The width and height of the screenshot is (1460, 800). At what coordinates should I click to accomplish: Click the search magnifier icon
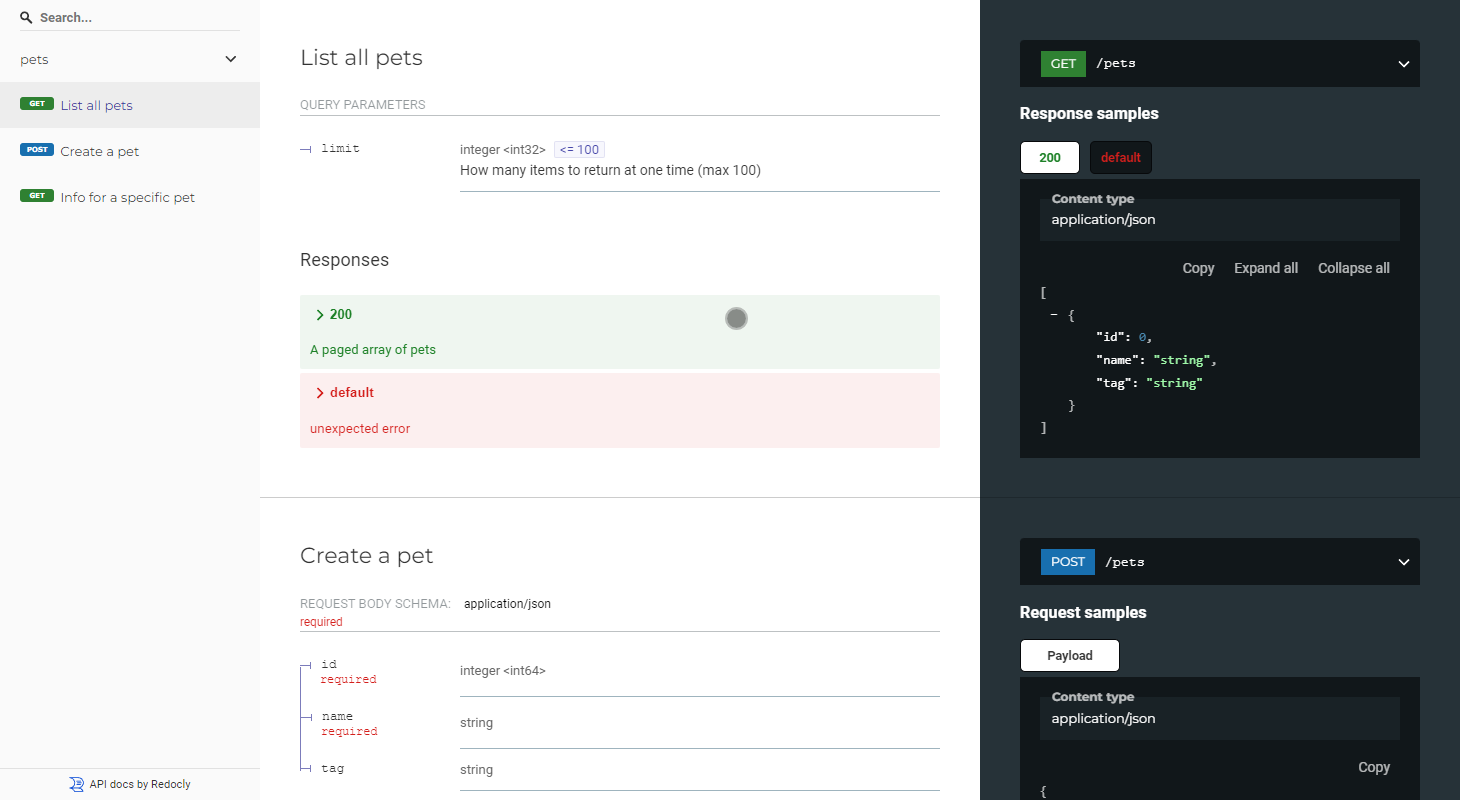(x=26, y=17)
